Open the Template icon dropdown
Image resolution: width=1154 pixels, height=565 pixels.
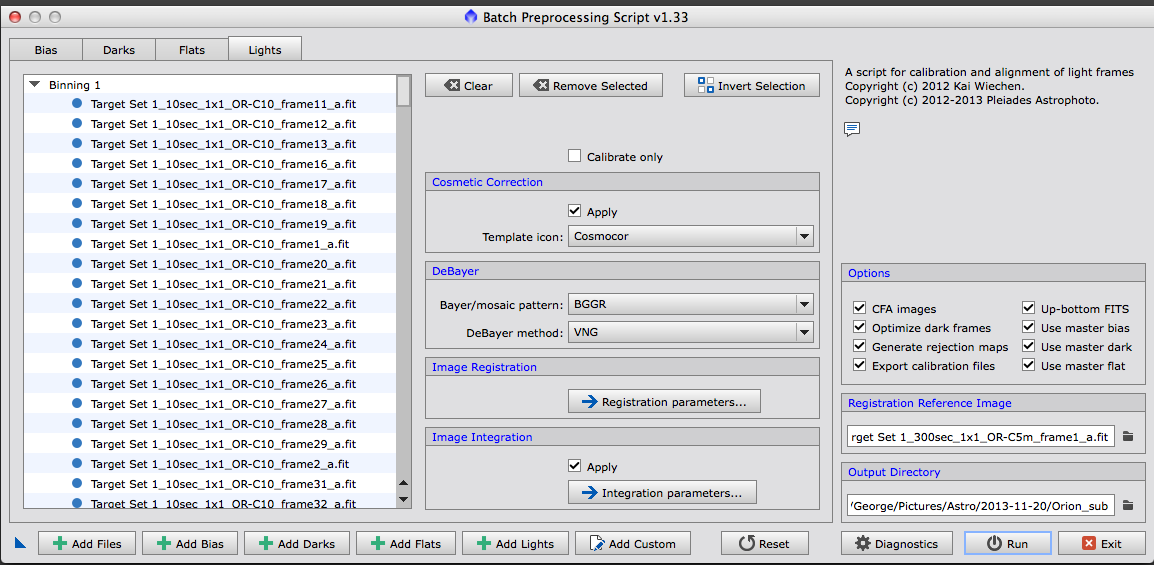[803, 237]
